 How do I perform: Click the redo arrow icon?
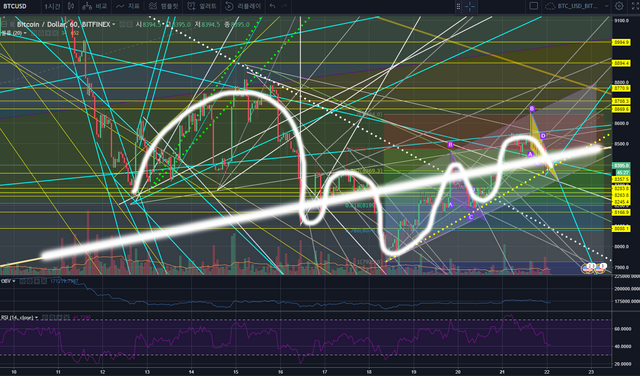coord(284,6)
